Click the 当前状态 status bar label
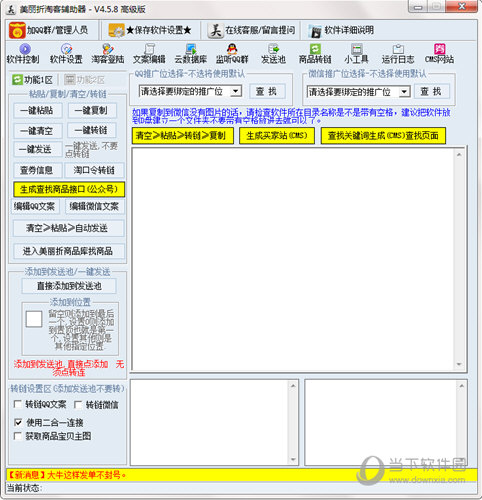482x500 pixels. [24, 488]
